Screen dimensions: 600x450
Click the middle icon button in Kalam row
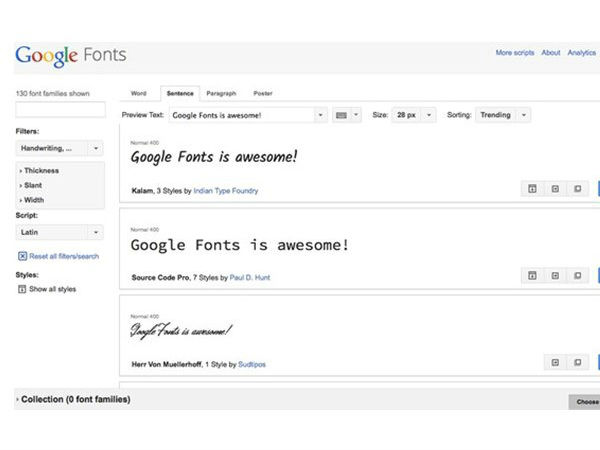(x=555, y=189)
